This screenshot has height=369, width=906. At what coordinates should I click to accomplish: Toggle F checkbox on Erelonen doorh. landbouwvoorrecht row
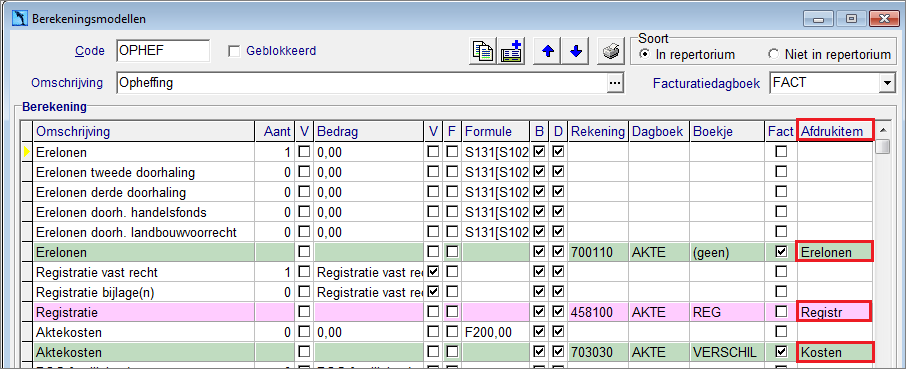tap(452, 232)
